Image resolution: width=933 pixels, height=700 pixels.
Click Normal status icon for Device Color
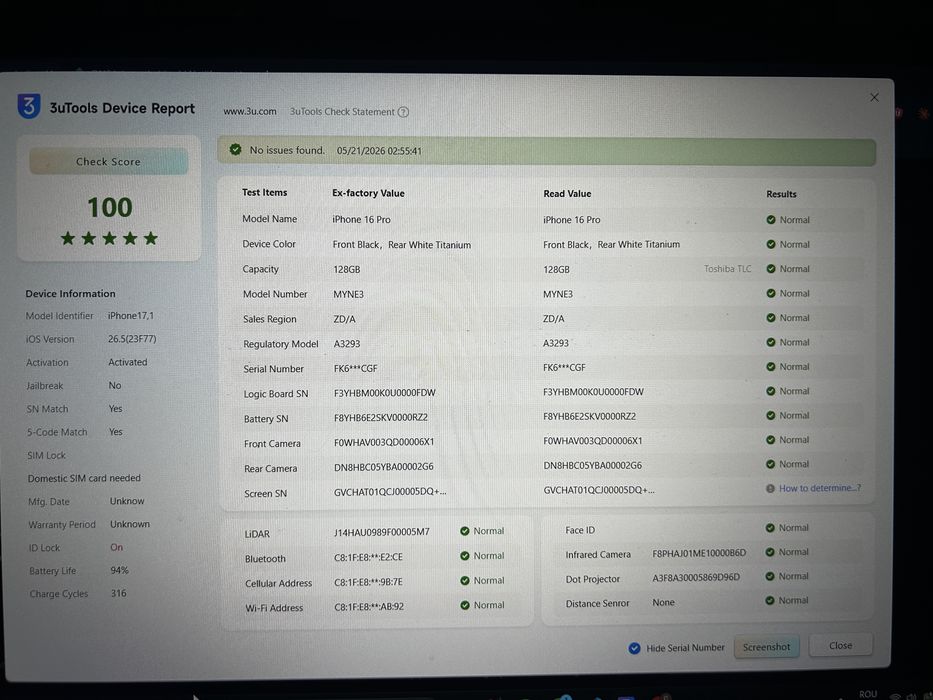771,244
